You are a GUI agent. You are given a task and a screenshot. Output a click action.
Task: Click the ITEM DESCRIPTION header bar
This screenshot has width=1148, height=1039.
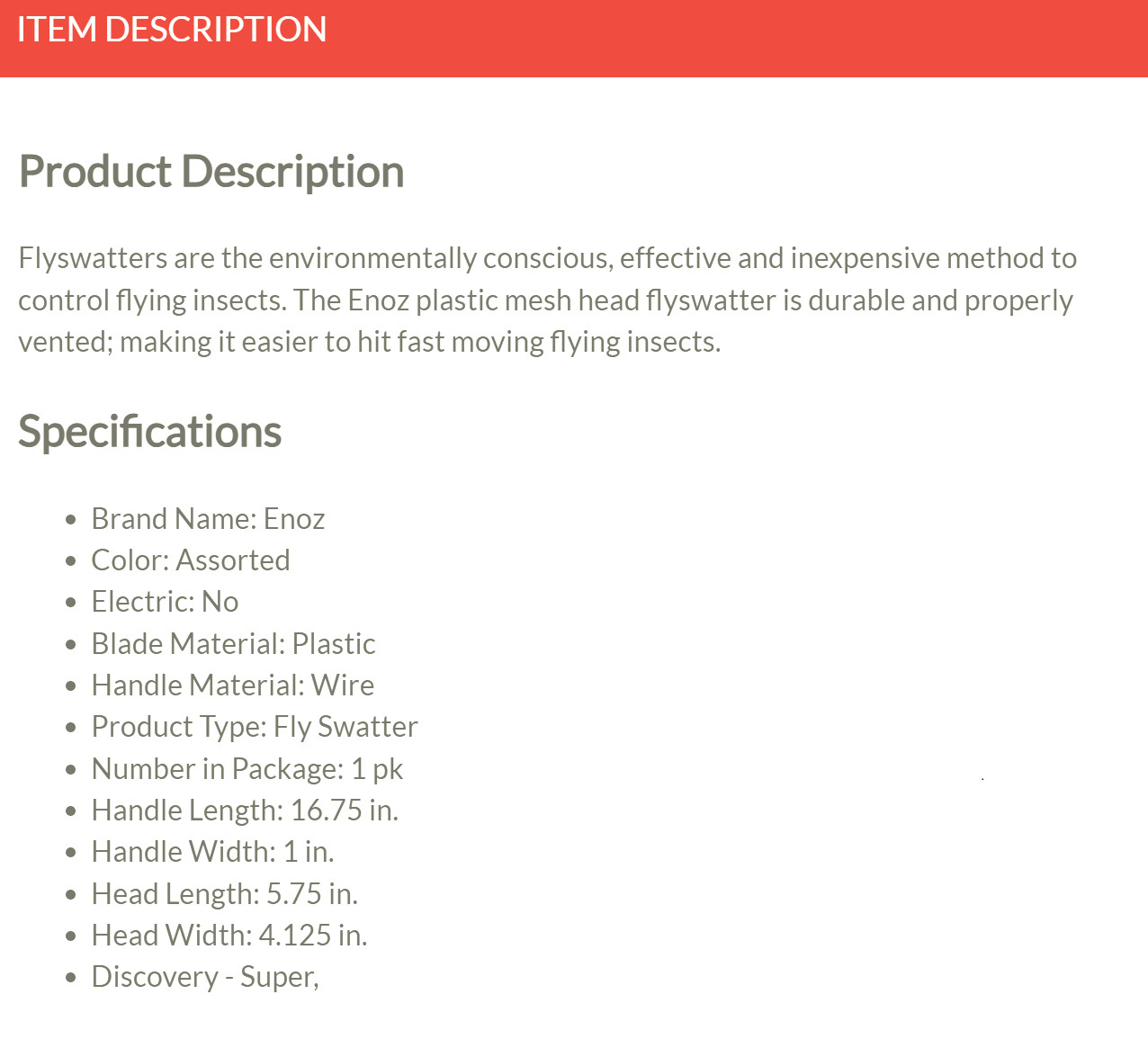pyautogui.click(x=574, y=39)
